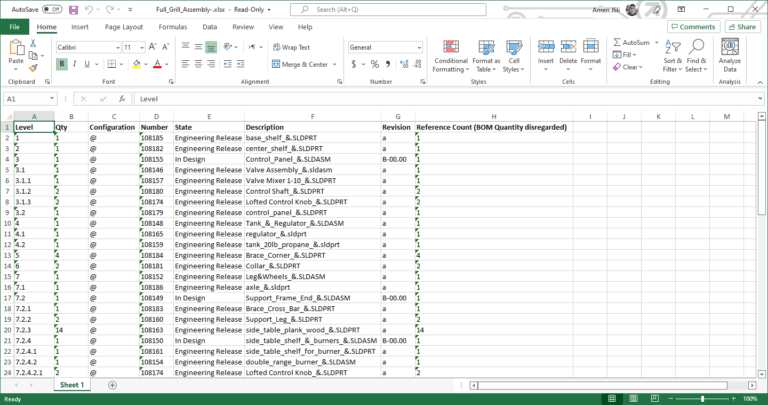This screenshot has width=768, height=405.
Task: Open Cell Styles gallery
Action: pyautogui.click(x=514, y=56)
